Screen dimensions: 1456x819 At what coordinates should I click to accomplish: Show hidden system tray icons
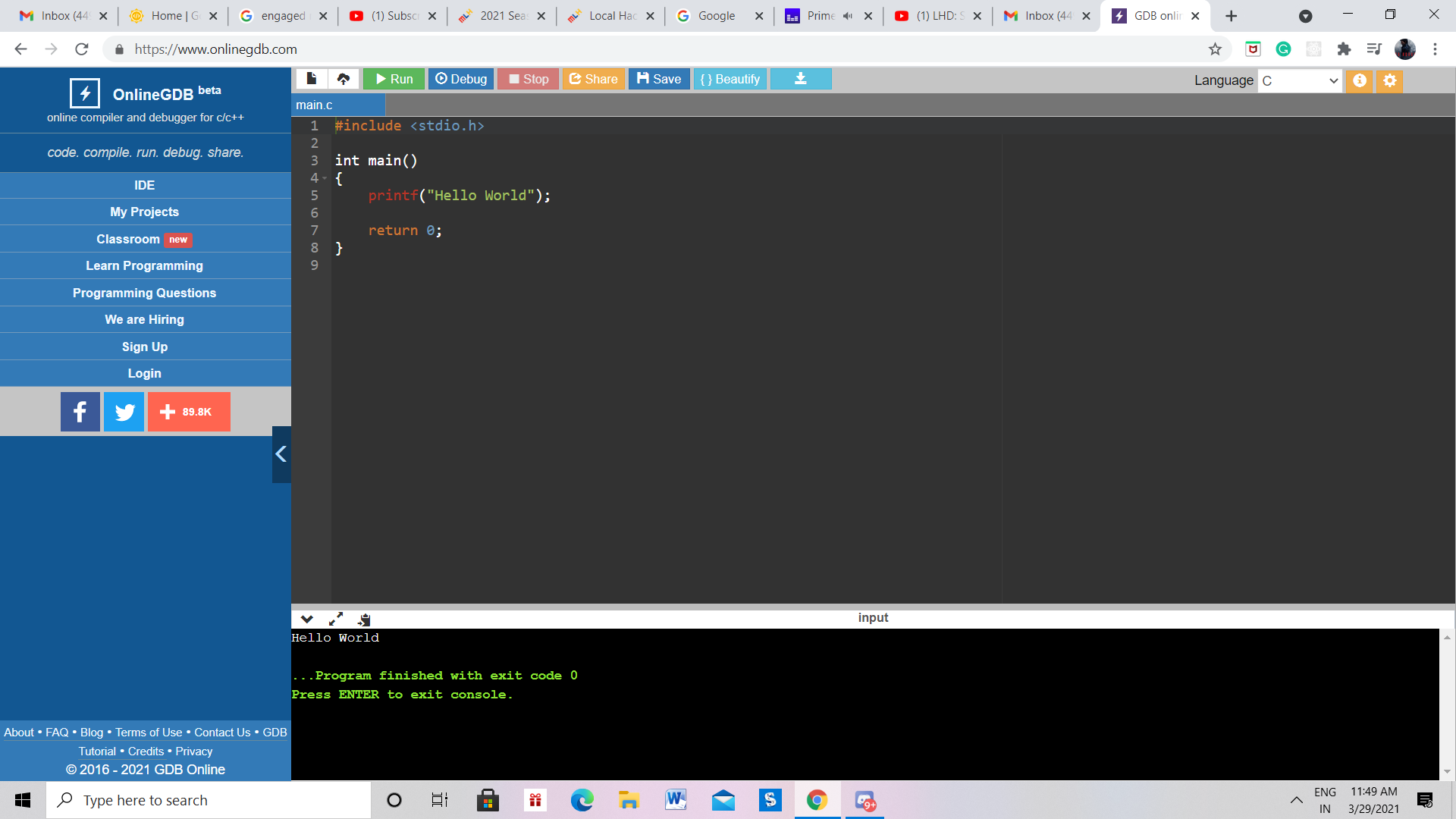coord(1296,800)
